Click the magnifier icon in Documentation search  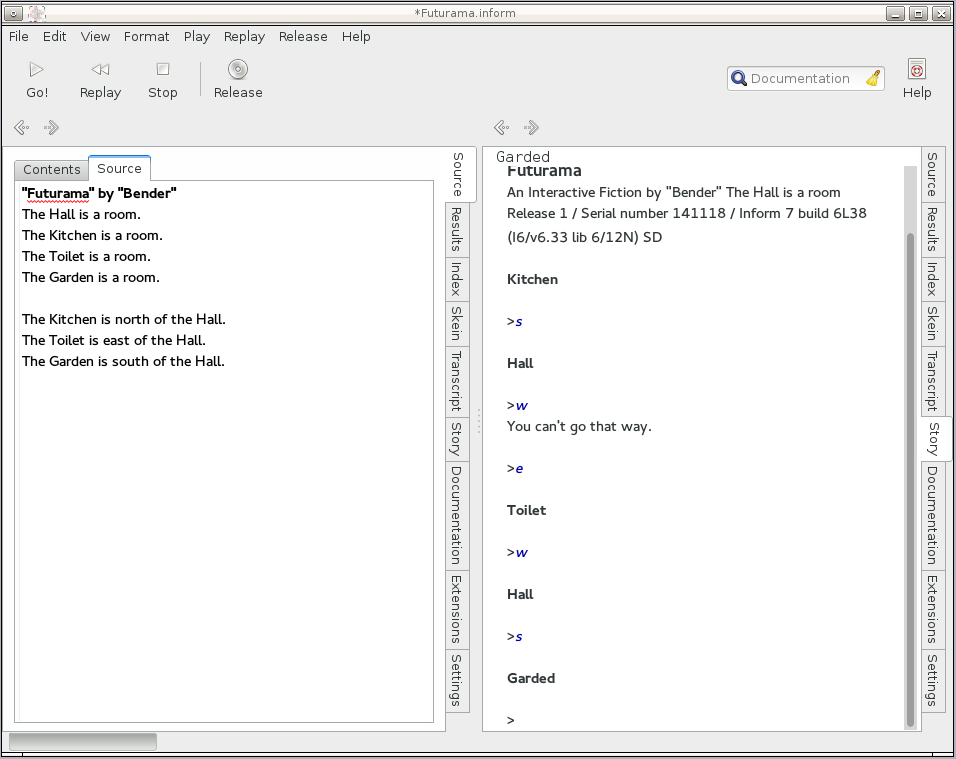[739, 79]
